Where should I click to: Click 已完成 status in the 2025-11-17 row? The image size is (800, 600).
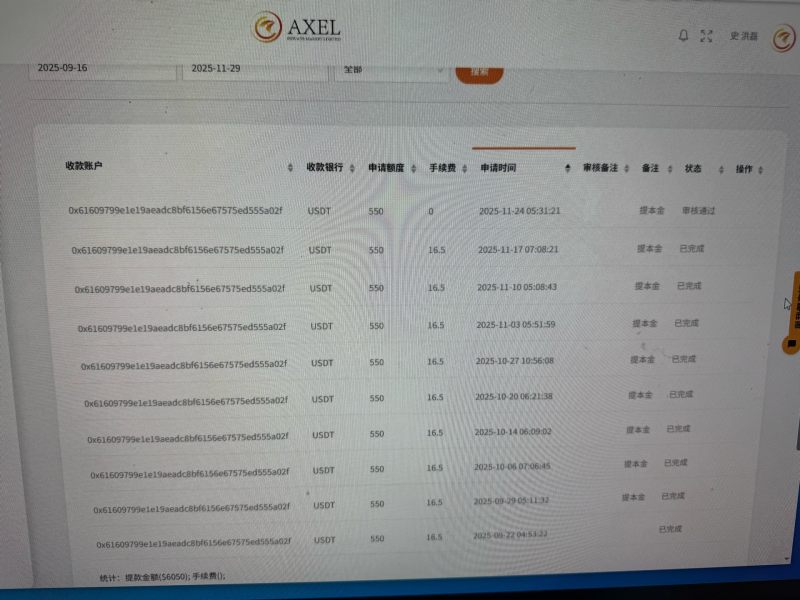pos(692,248)
